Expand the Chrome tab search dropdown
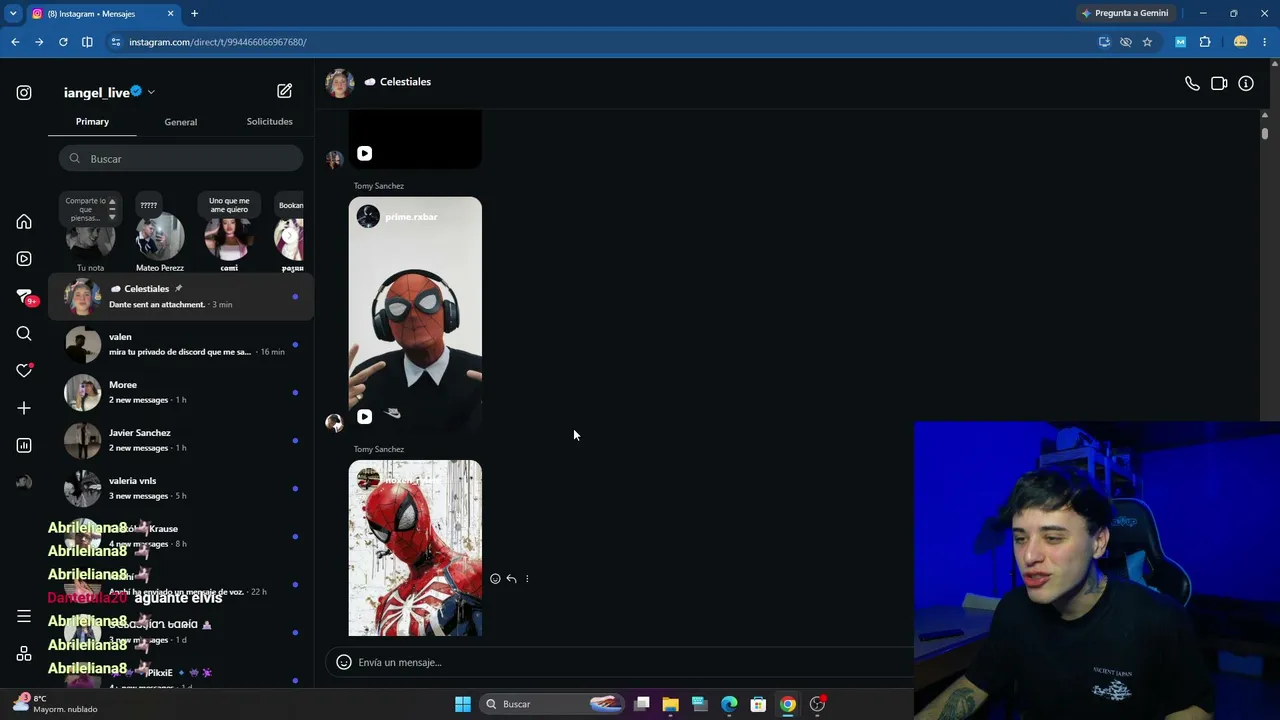 click(x=13, y=14)
